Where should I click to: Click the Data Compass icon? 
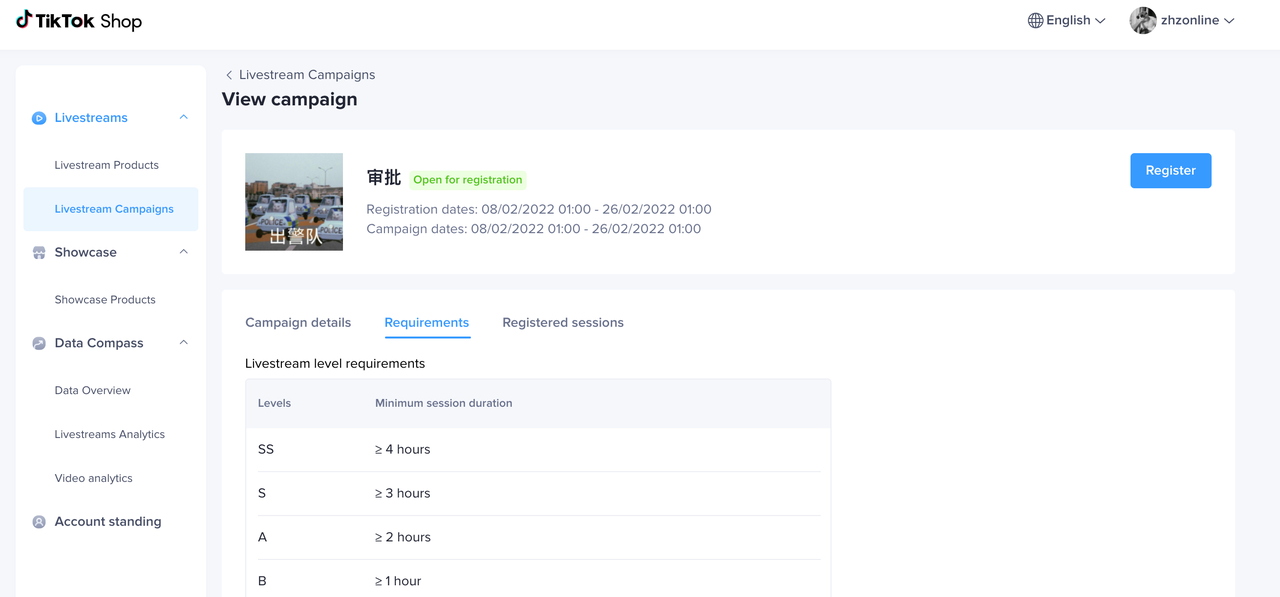click(39, 343)
